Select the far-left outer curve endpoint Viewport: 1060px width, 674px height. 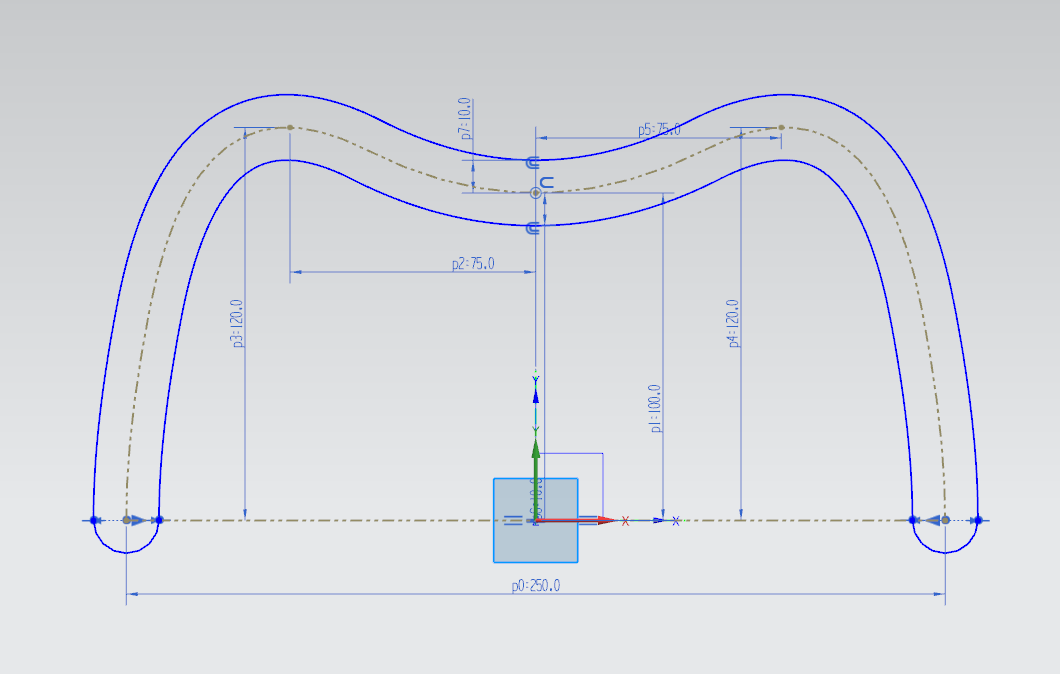pos(94,520)
